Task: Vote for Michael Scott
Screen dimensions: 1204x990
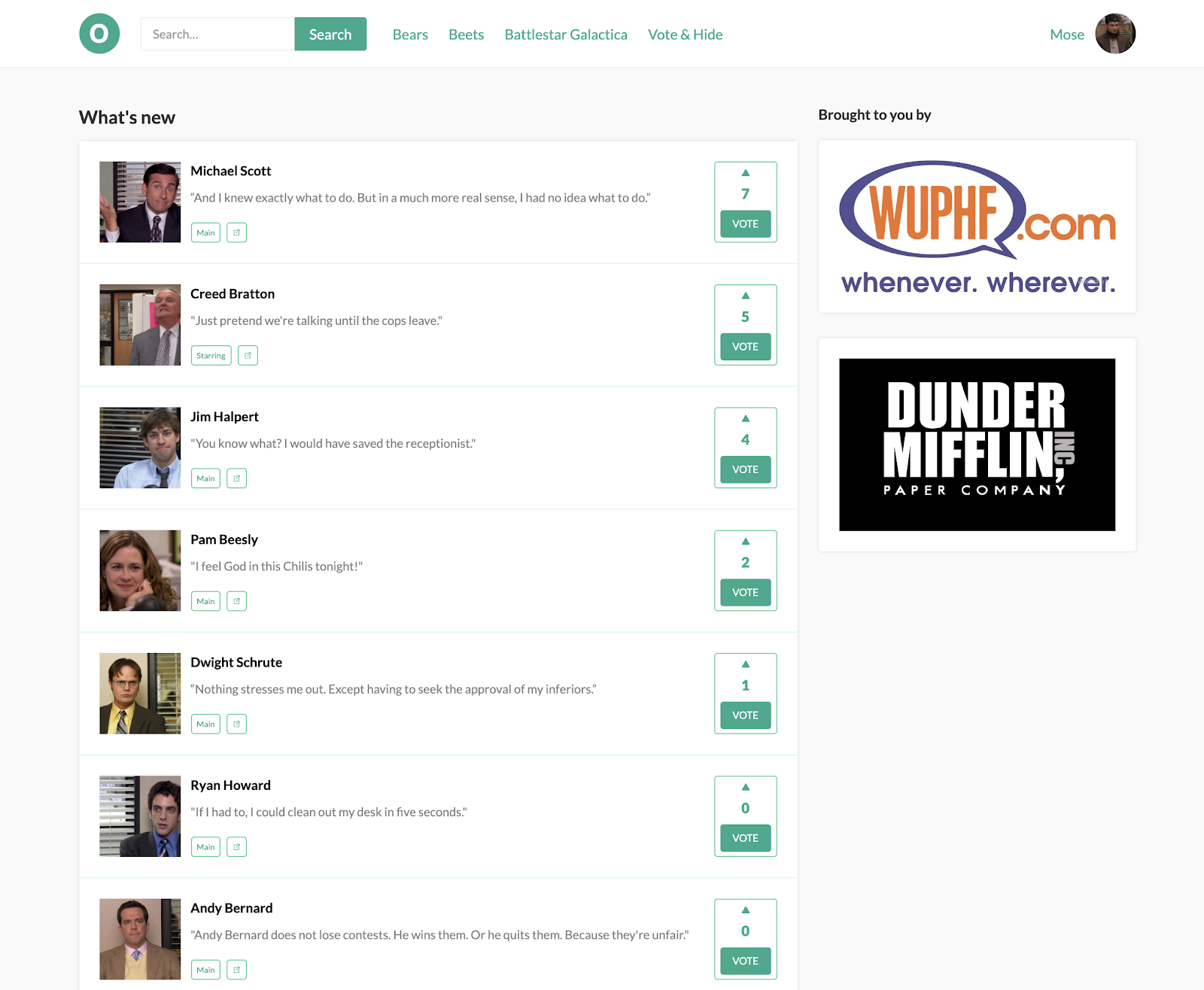Action: (x=746, y=224)
